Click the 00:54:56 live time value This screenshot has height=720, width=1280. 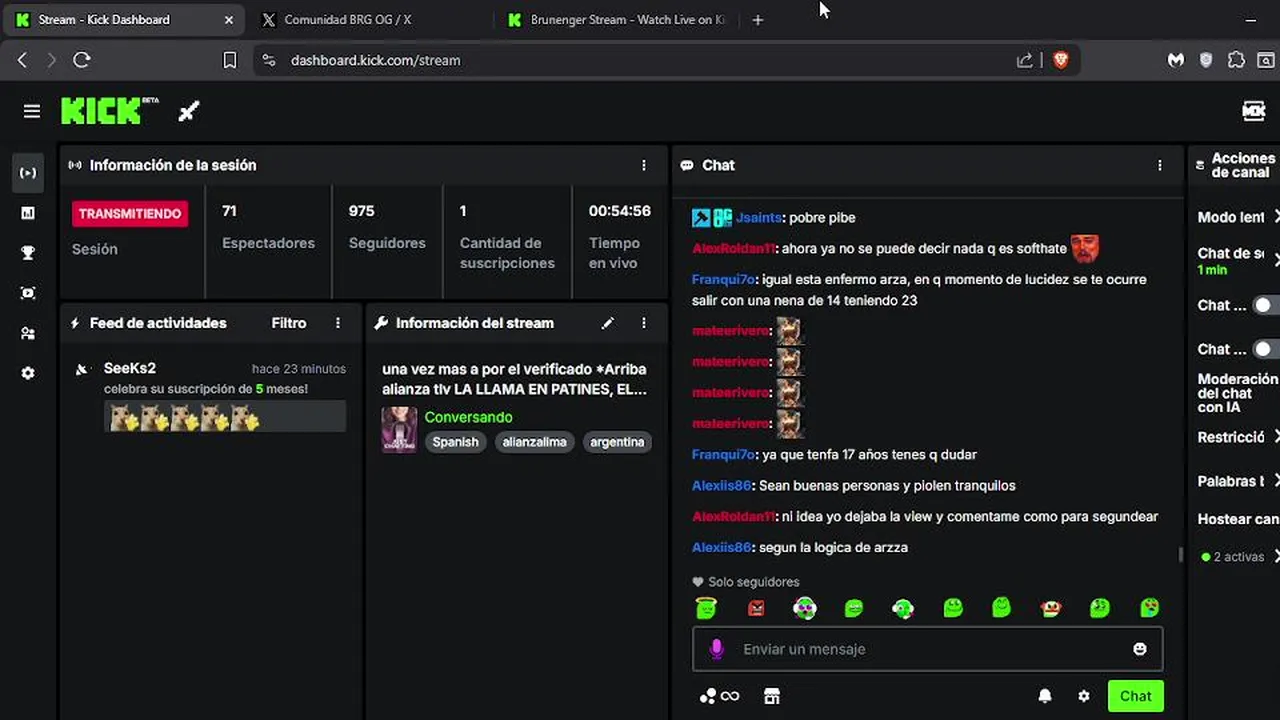[x=620, y=211]
